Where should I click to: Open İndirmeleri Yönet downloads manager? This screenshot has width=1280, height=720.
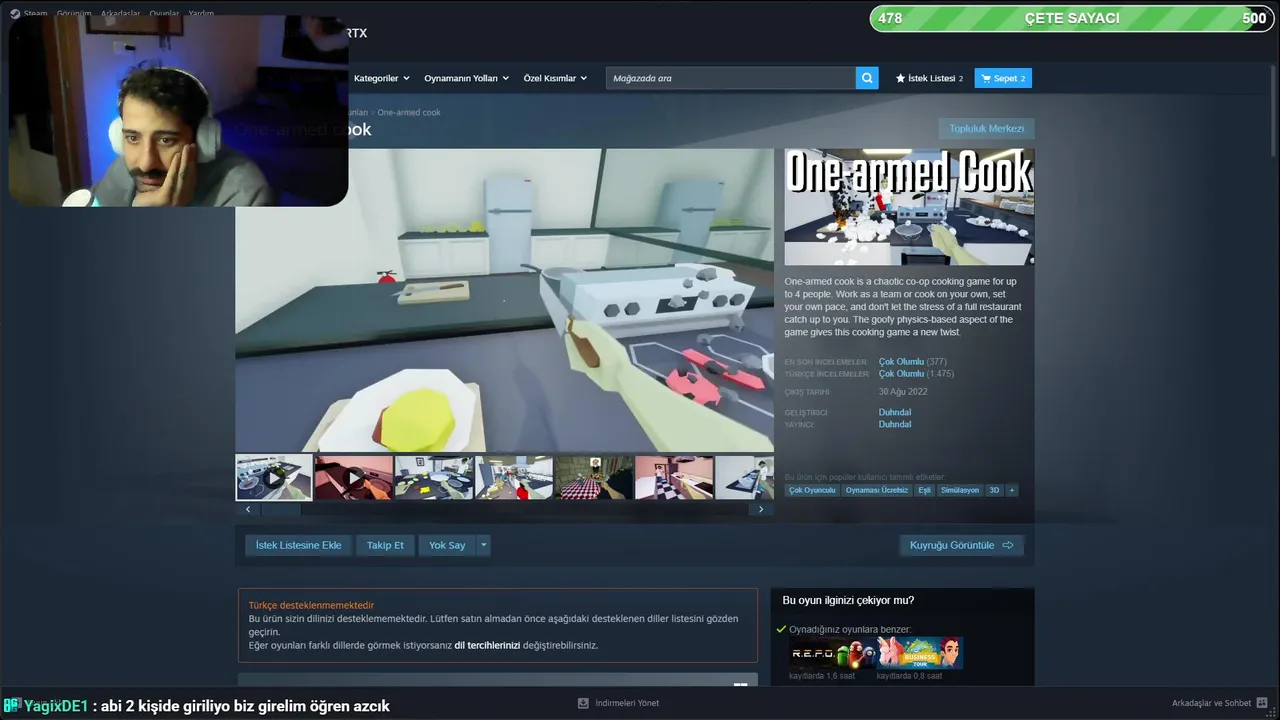619,703
